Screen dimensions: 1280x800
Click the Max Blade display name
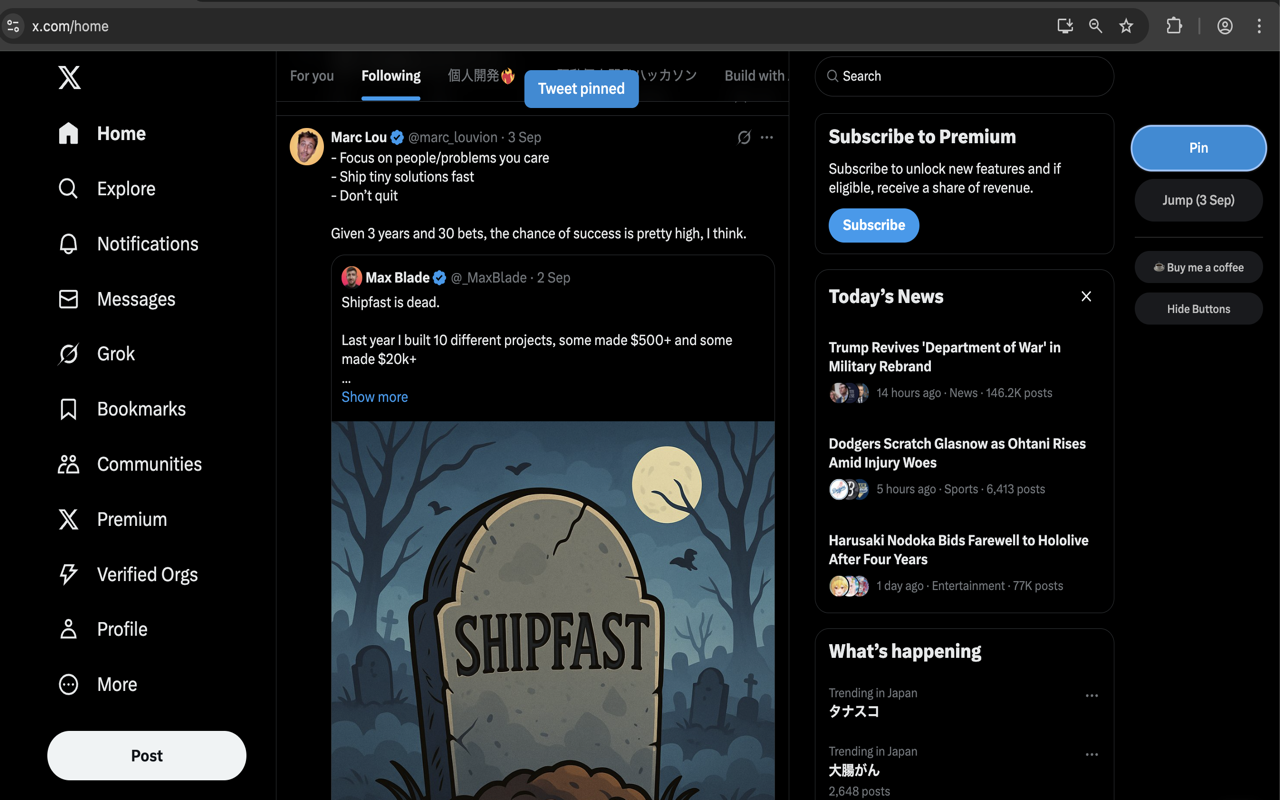point(398,277)
